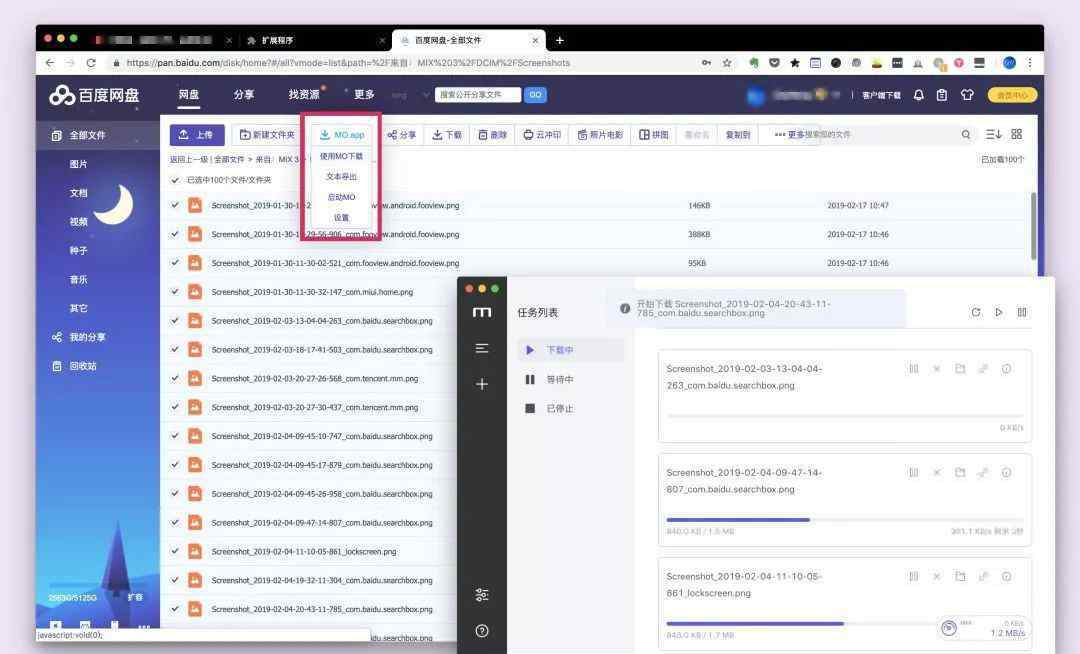1080x654 pixels.
Task: Uncheck Screenshot_2019-02-03-13-04-04-263 file checkbox
Action: (175, 321)
